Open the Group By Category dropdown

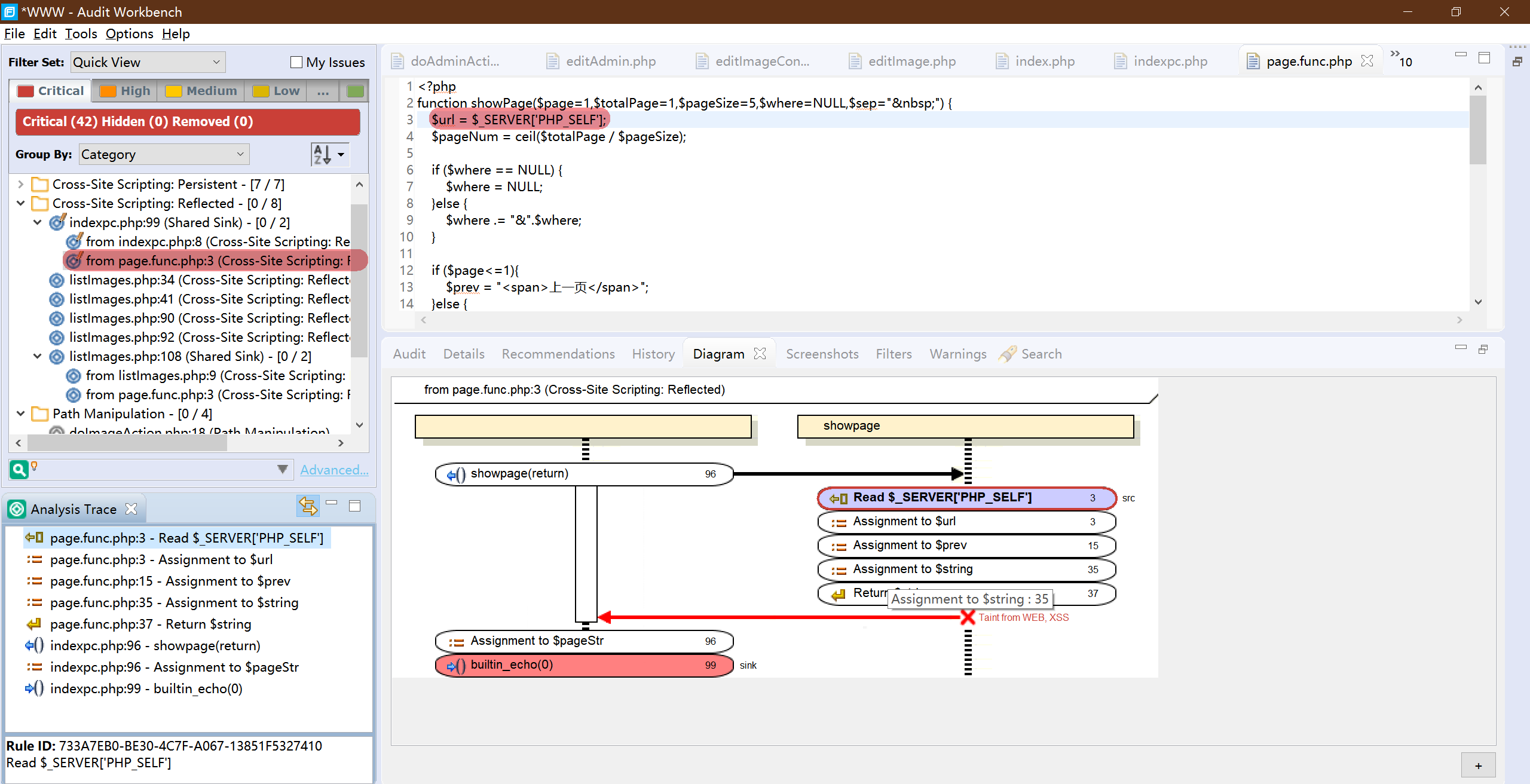click(x=163, y=155)
